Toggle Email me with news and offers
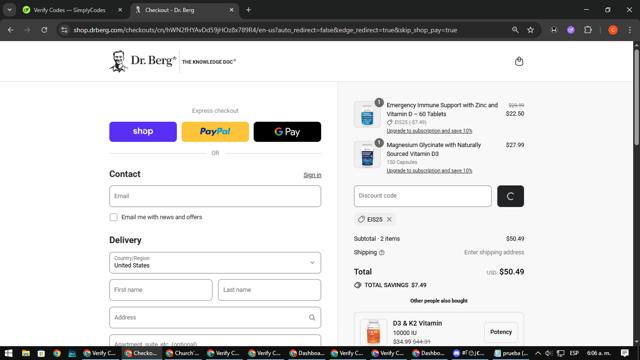Image resolution: width=640 pixels, height=360 pixels. [113, 217]
